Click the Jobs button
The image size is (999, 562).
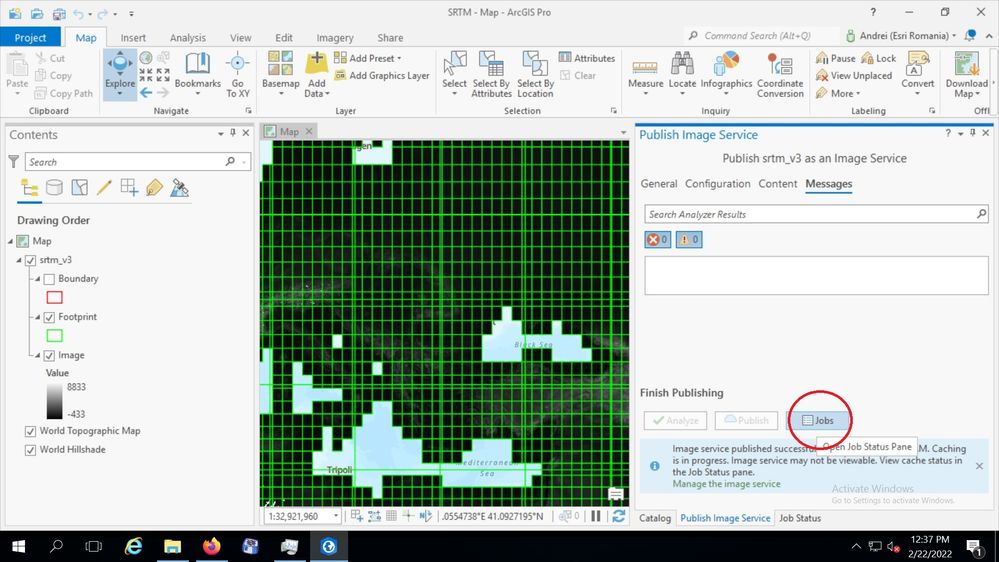click(818, 421)
